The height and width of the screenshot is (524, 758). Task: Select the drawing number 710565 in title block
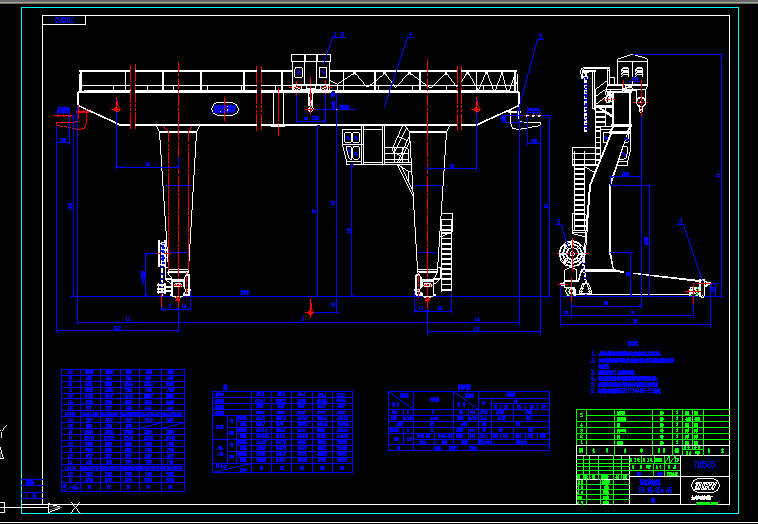pyautogui.click(x=705, y=464)
